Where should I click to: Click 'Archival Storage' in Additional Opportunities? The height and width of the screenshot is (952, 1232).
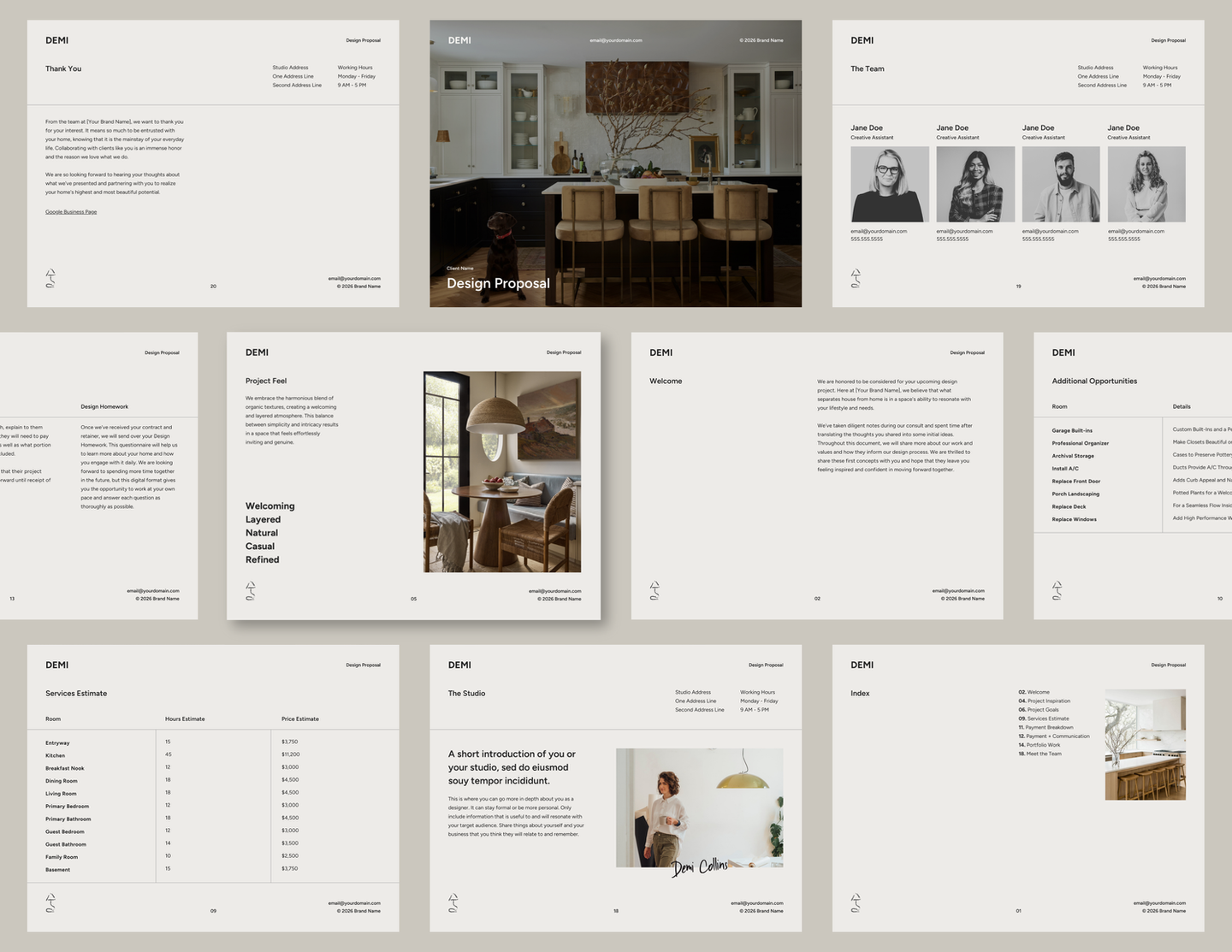1073,456
